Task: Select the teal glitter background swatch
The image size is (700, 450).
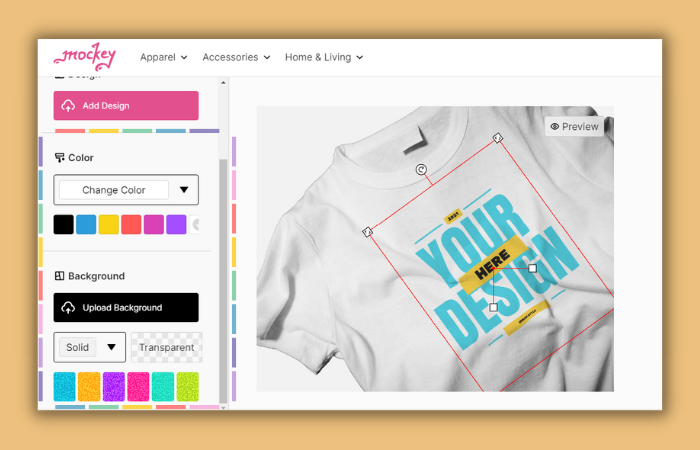Action: click(163, 387)
